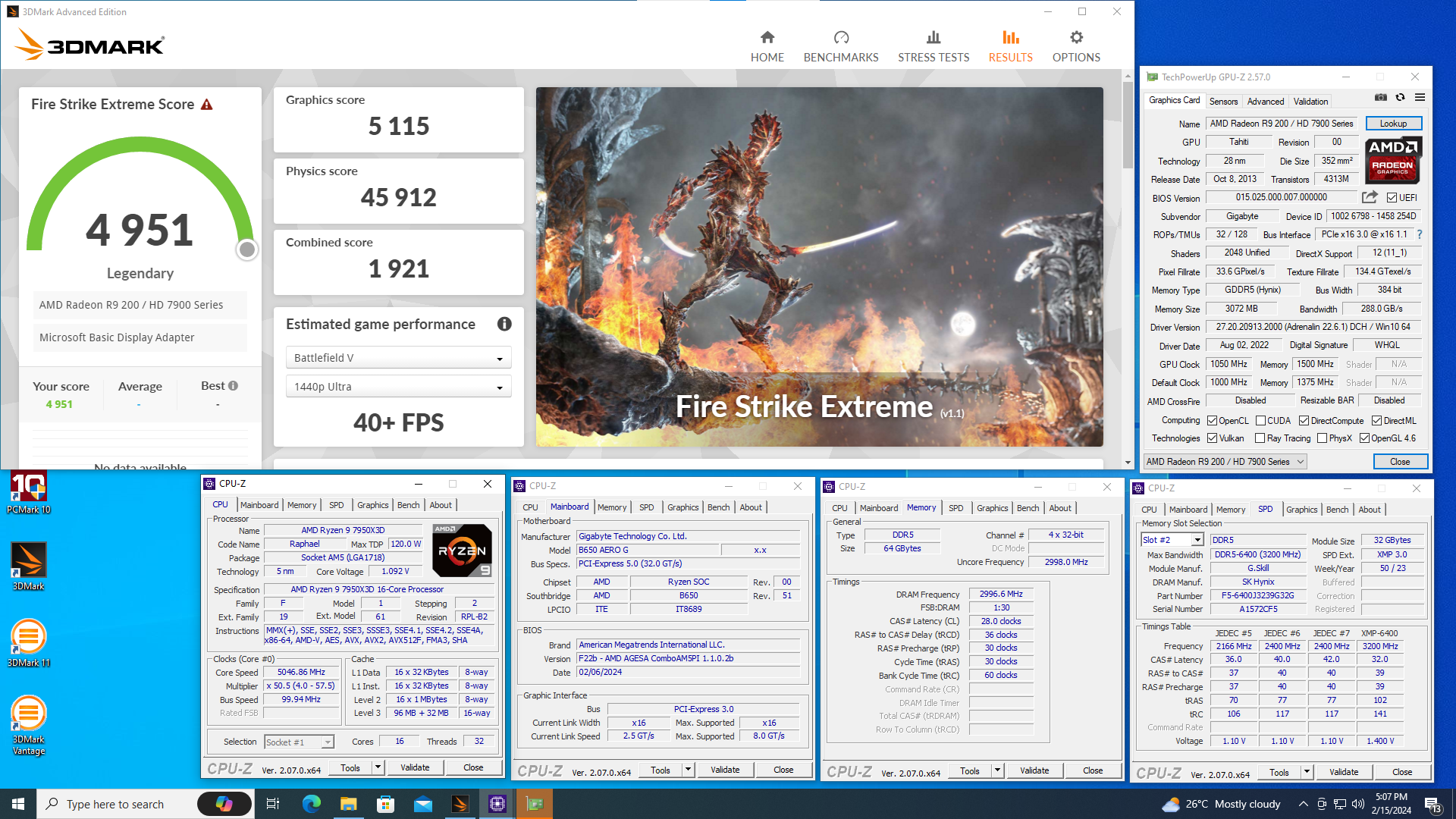Image resolution: width=1456 pixels, height=819 pixels.
Task: Click the score gauge end marker knob
Action: [x=247, y=249]
